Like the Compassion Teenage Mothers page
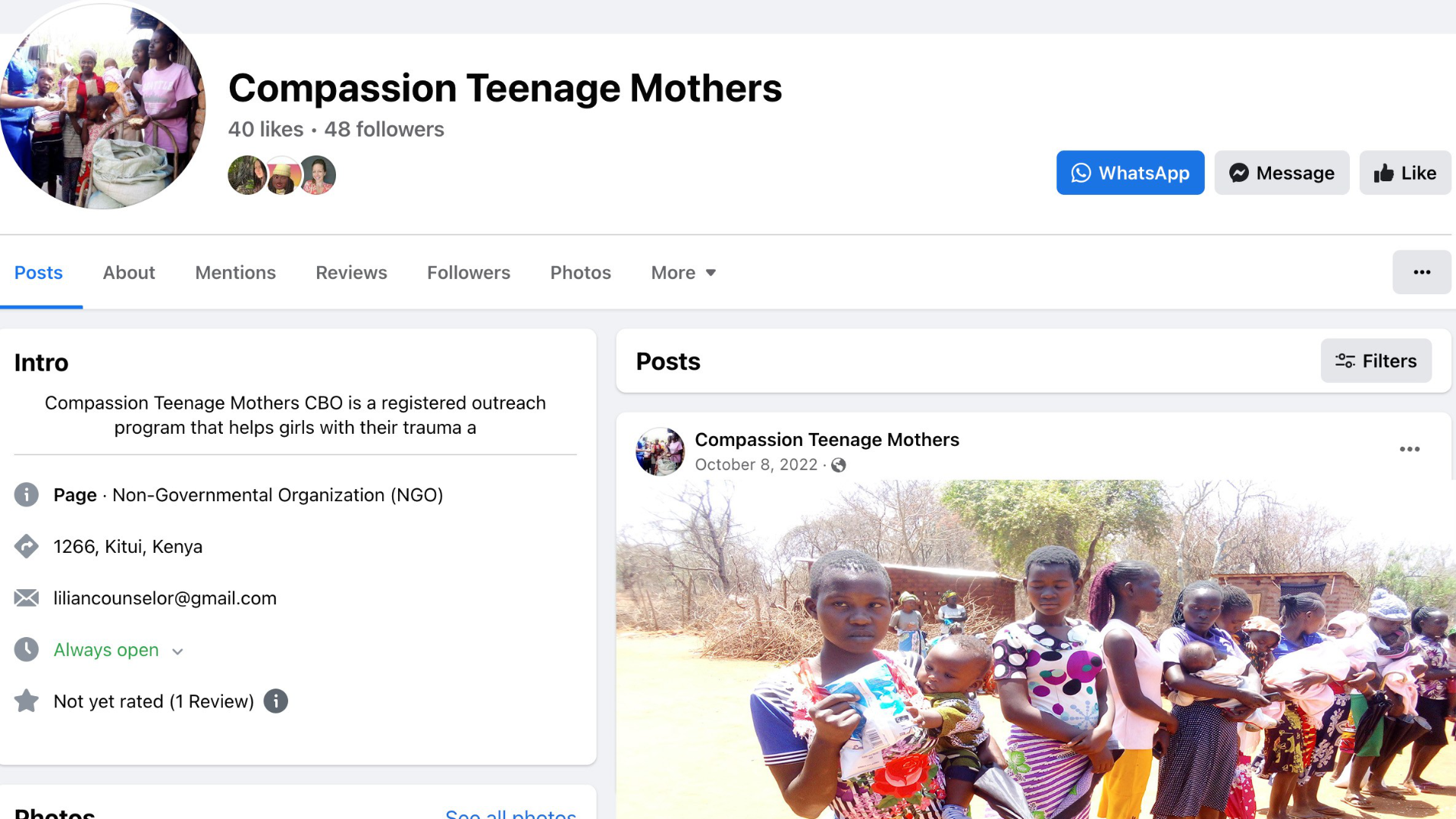 click(1405, 173)
